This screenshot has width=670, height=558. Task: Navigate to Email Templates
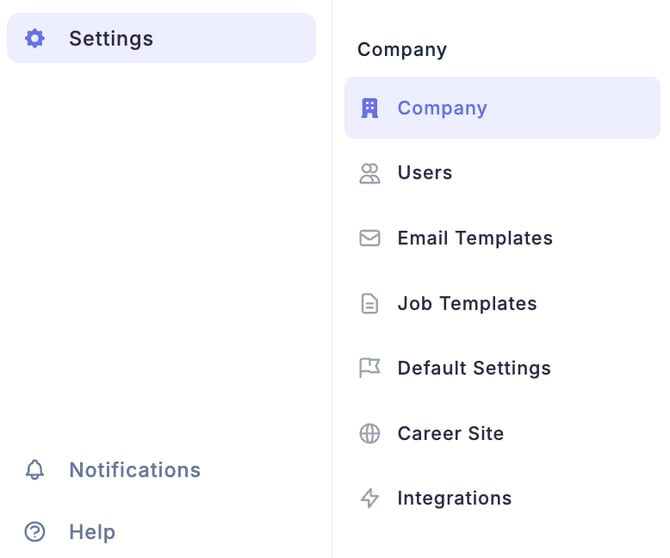click(x=475, y=238)
